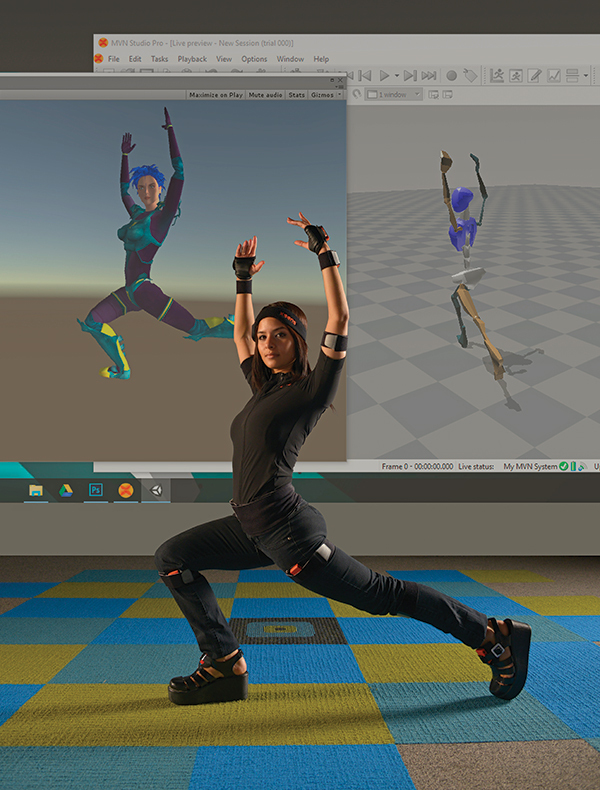Open File Explorer from the taskbar
The image size is (600, 790).
click(35, 490)
